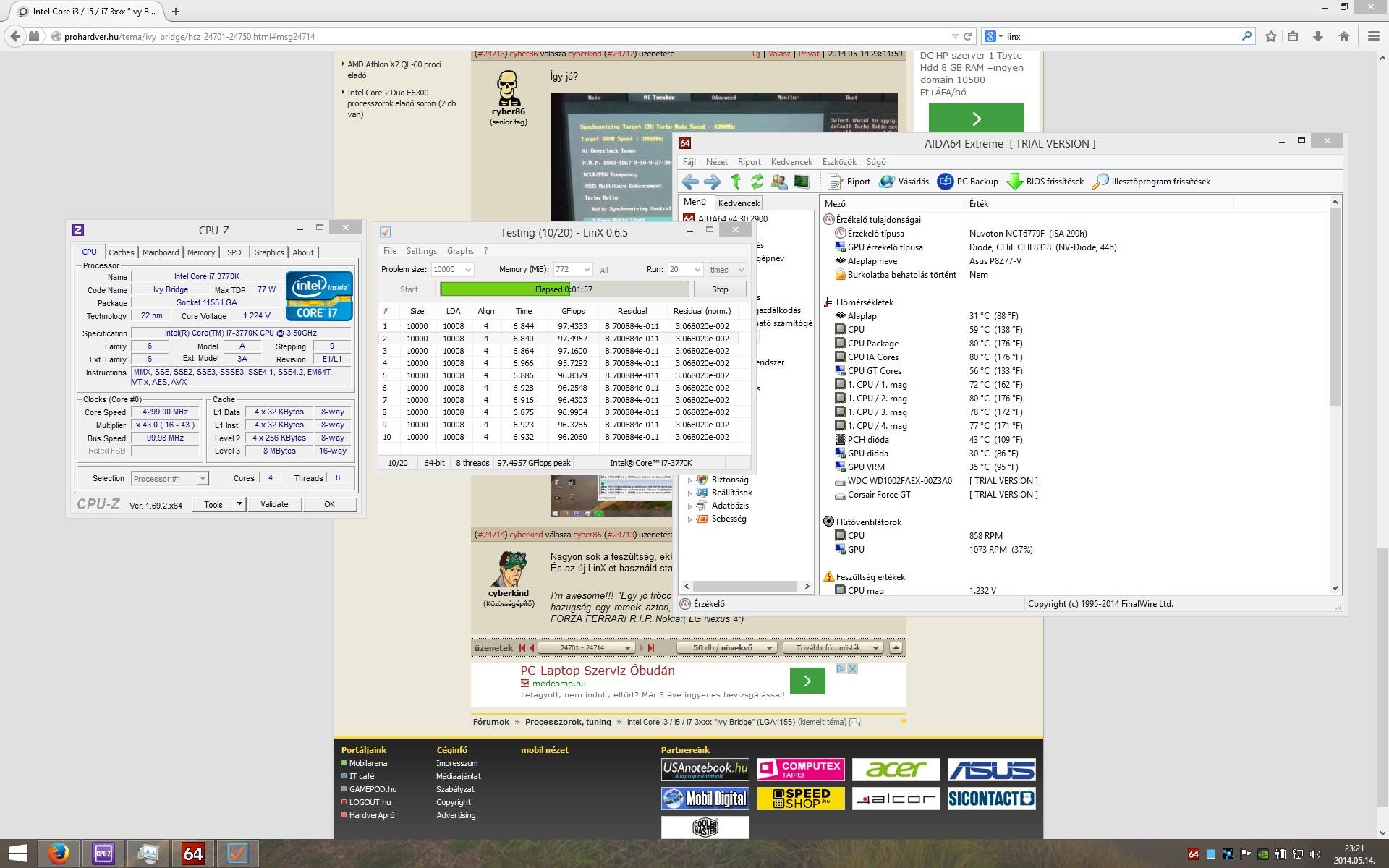Open BIOS frissítések green arrow
This screenshot has width=1389, height=868.
click(x=1014, y=182)
